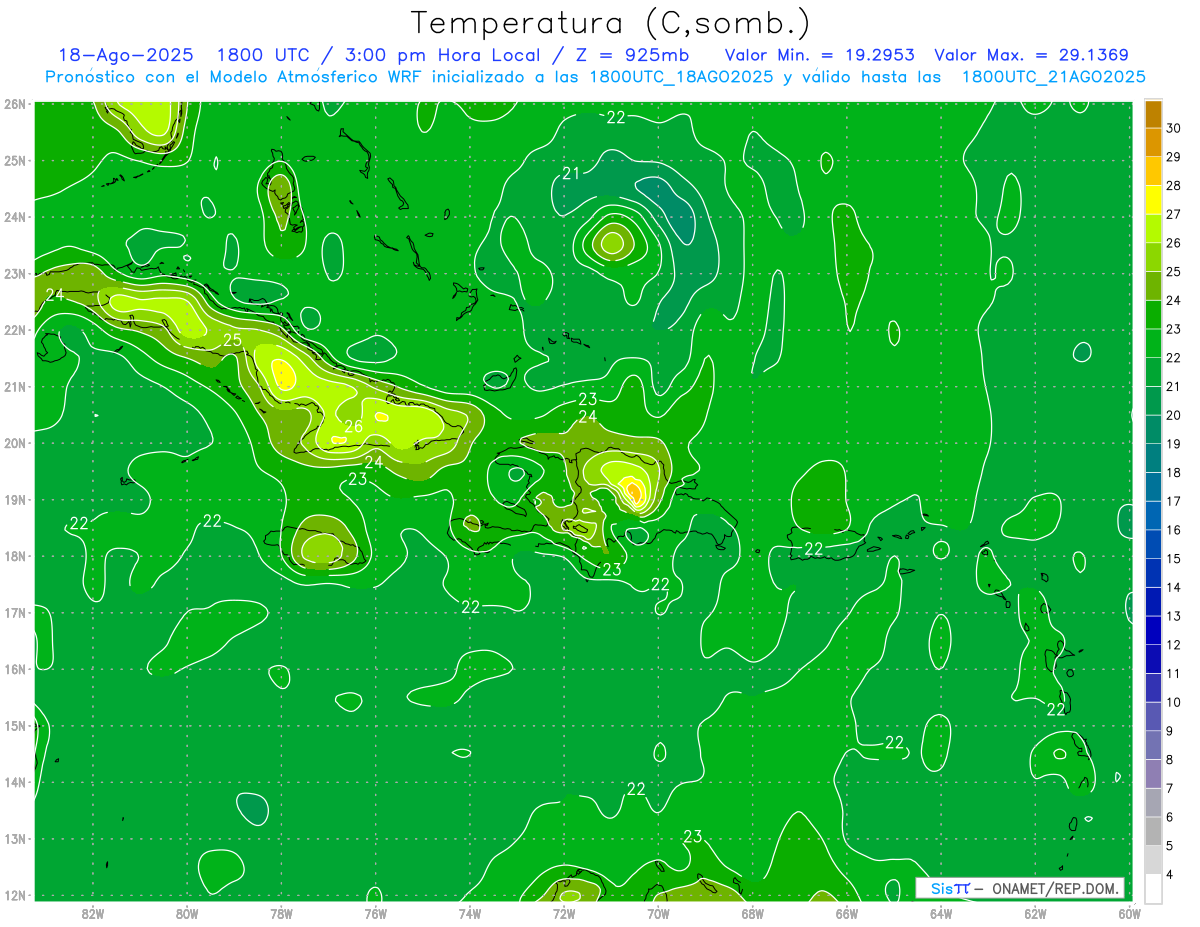Viewport: 1200px width, 927px height.
Task: Click the 66W longitude axis label
Action: click(846, 912)
